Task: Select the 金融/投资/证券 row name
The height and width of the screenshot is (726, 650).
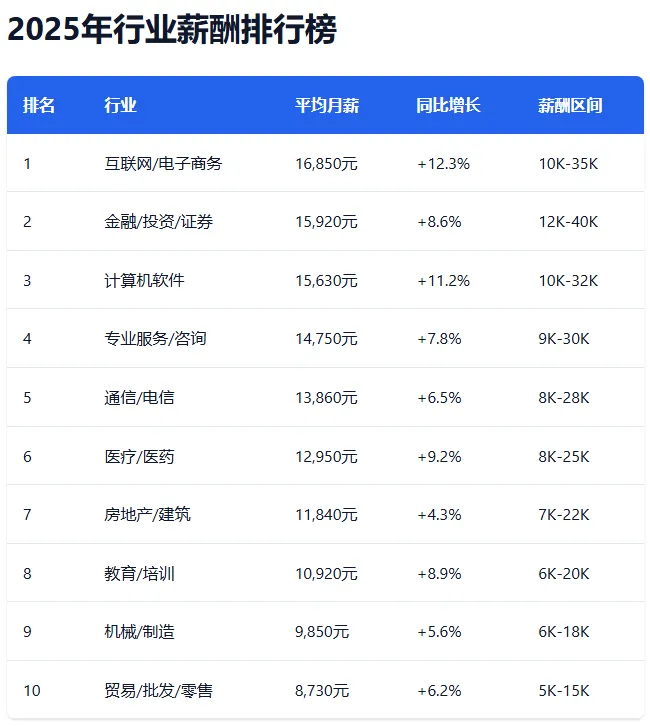Action: 158,222
